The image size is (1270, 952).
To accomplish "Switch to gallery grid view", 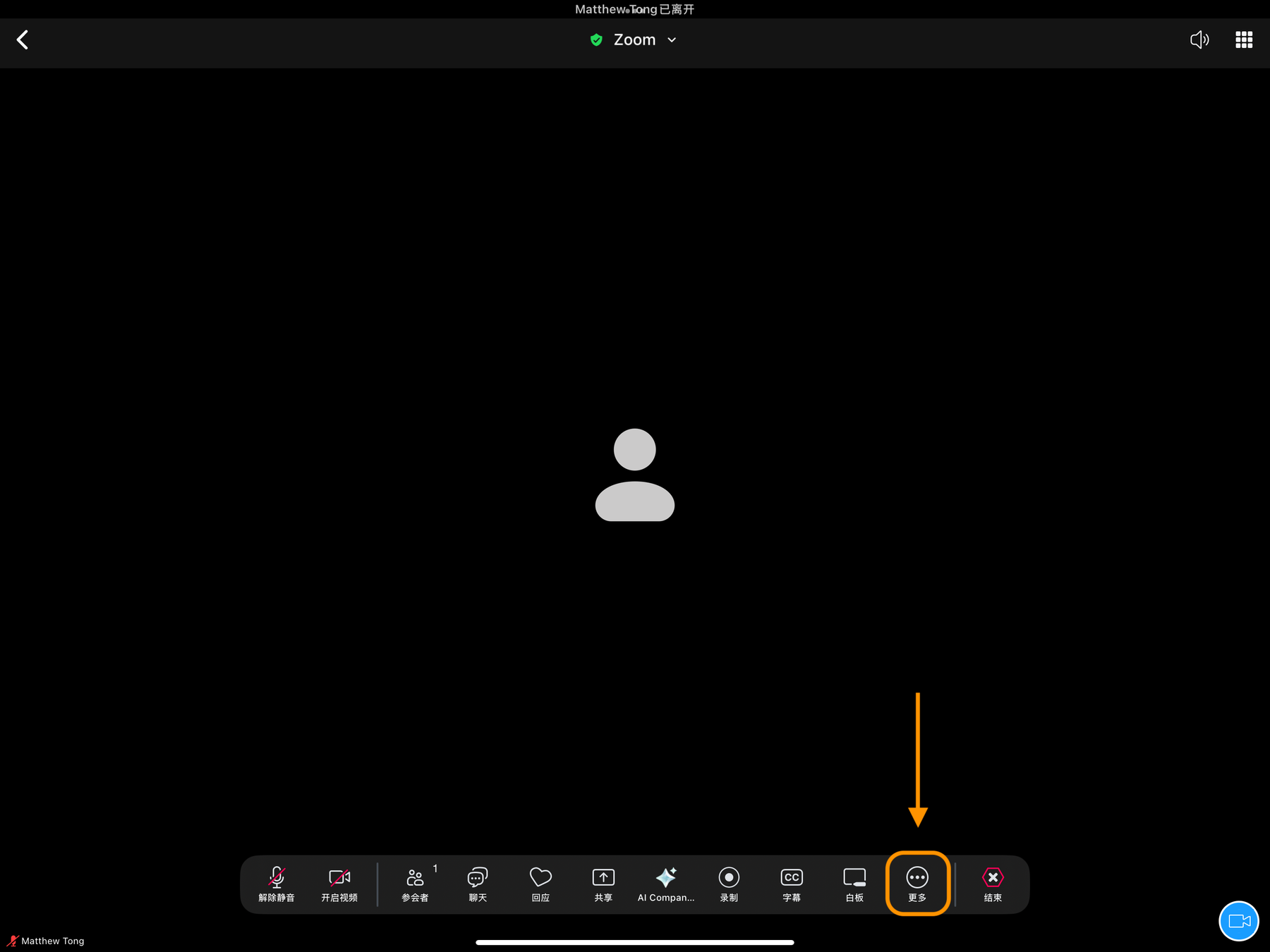I will pos(1244,39).
